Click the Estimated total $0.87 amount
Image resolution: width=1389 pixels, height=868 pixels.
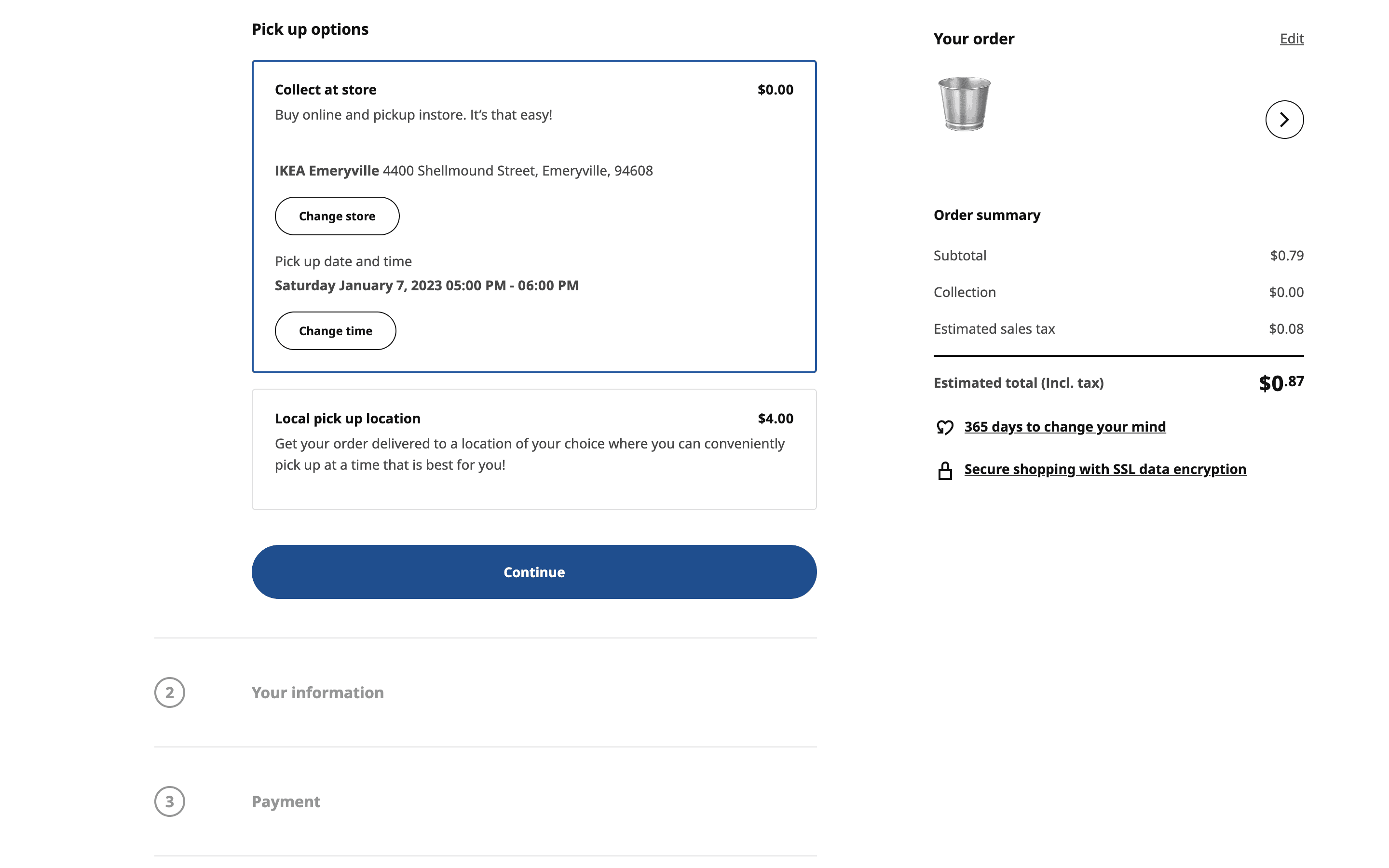point(1280,383)
